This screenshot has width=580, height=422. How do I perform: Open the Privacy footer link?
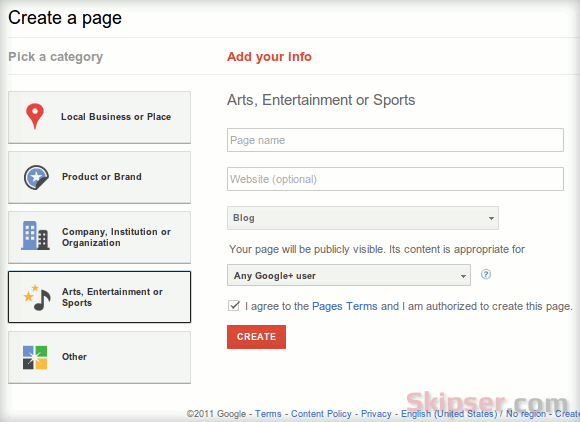376,413
